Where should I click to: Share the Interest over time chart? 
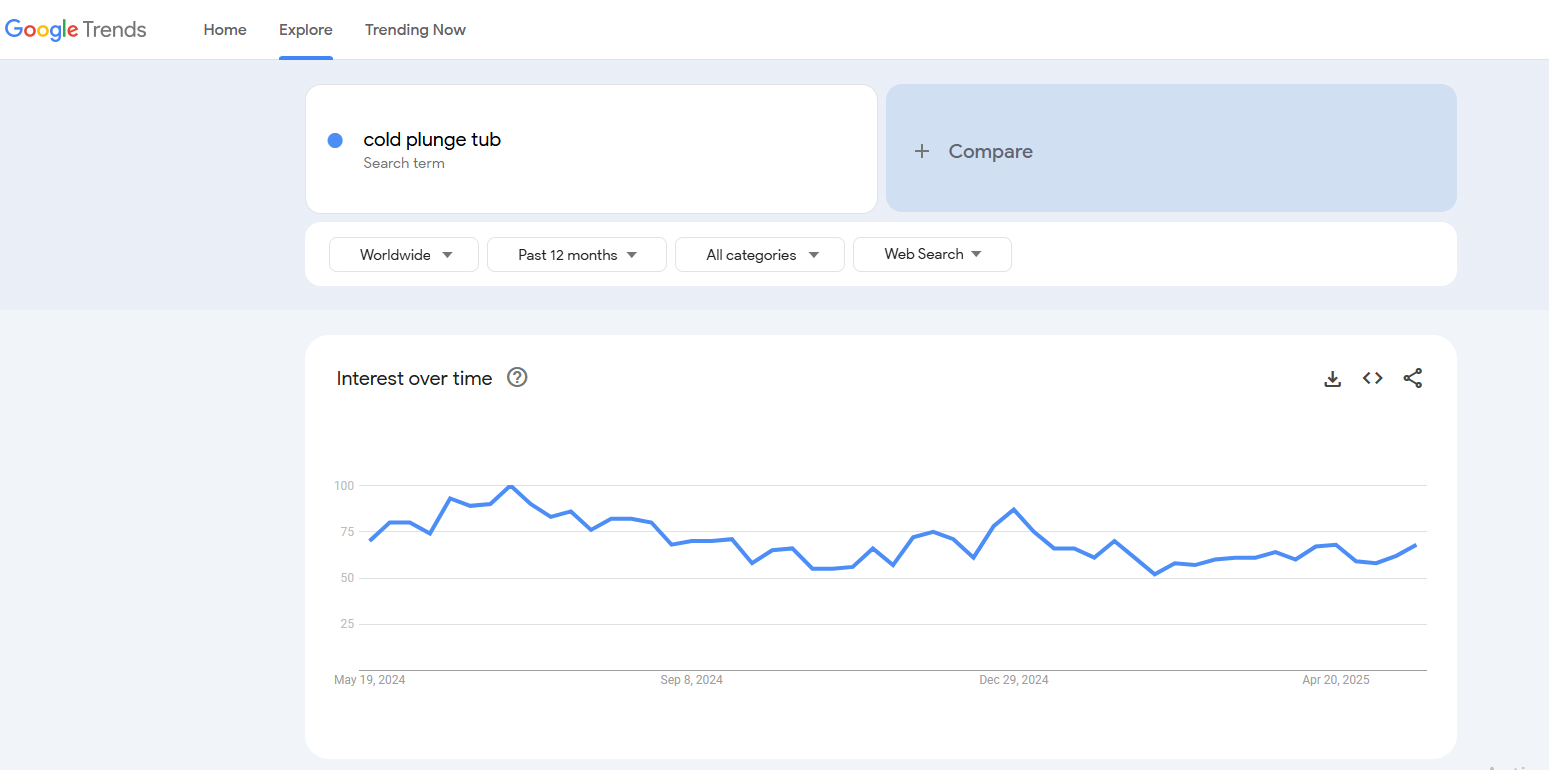point(1412,378)
